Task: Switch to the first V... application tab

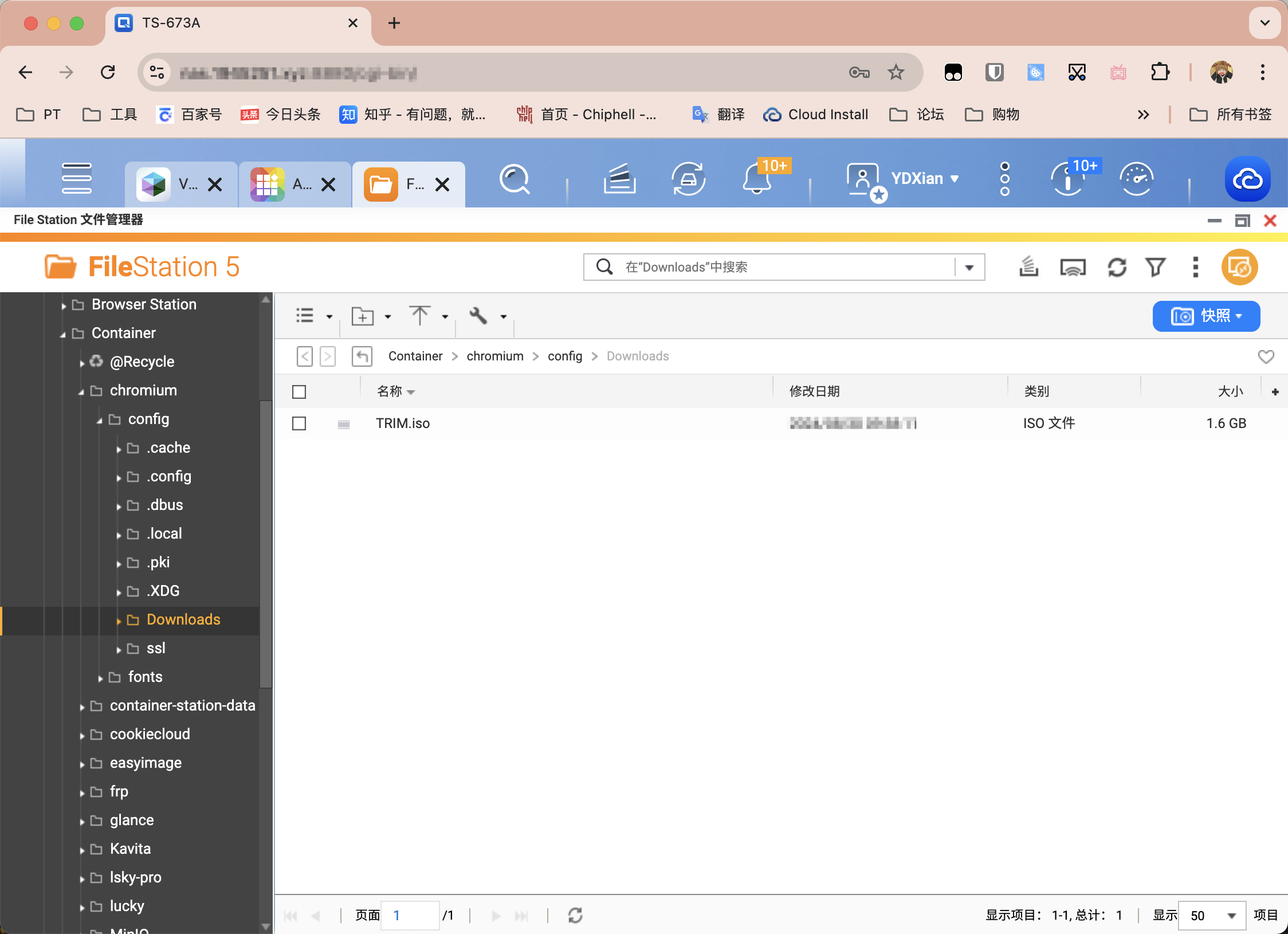Action: click(180, 184)
